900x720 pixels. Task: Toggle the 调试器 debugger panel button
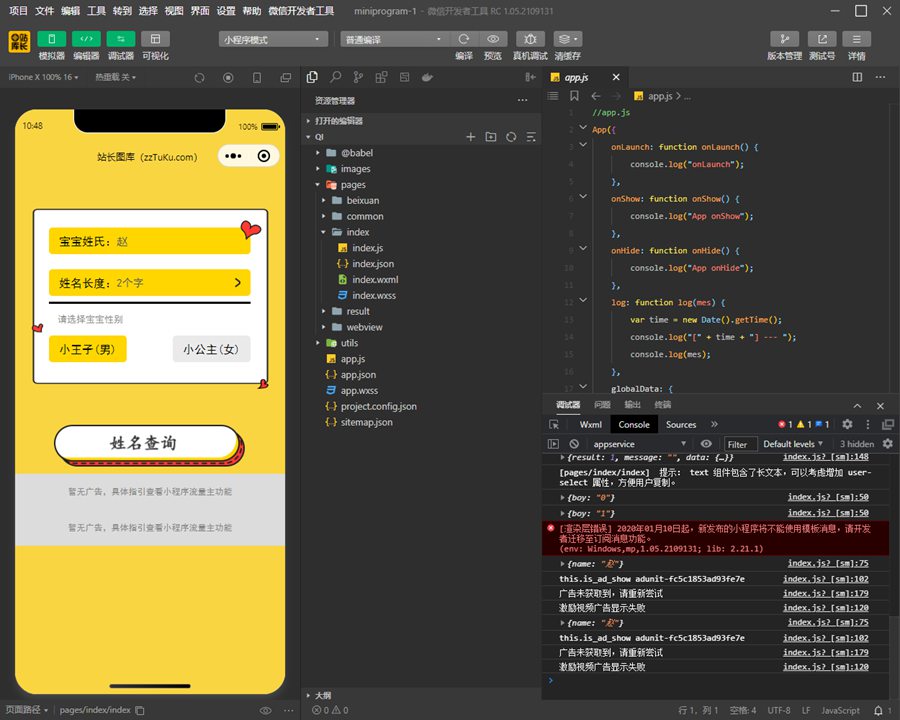click(120, 39)
